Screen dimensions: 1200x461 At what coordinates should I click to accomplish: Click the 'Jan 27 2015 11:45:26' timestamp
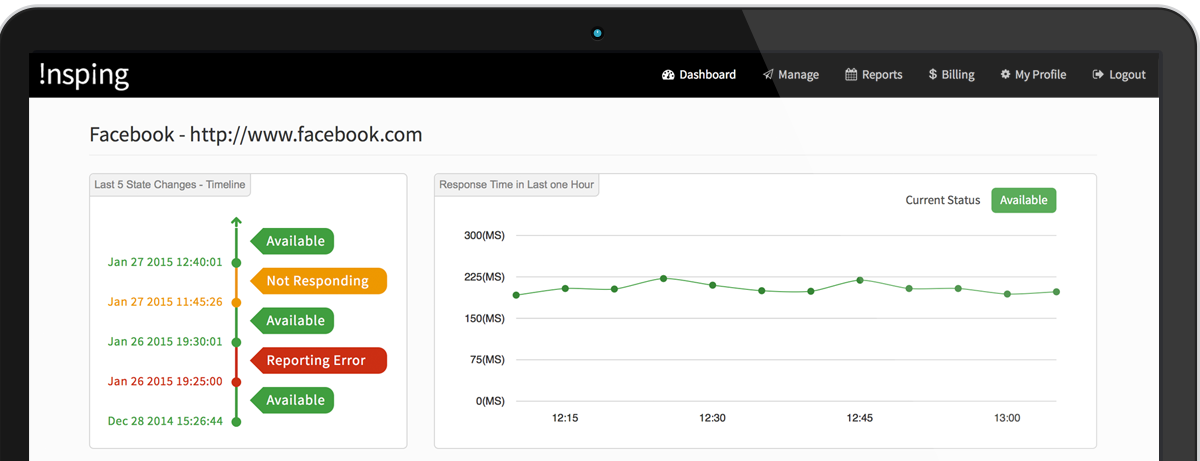pos(165,302)
